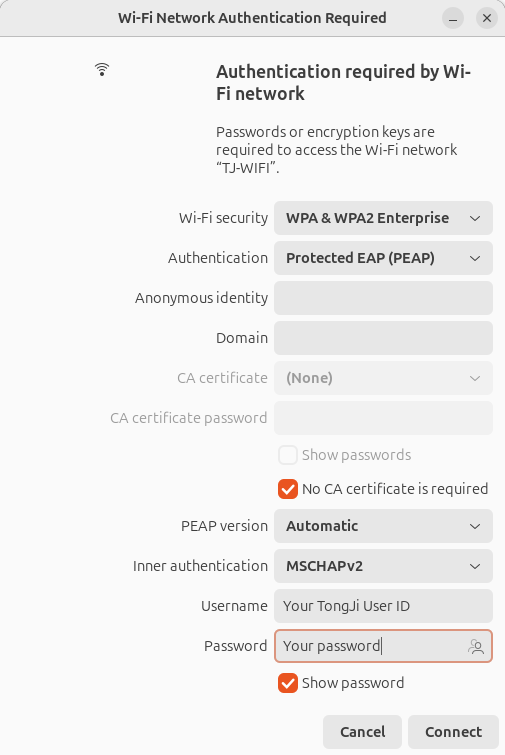Open the CA certificate (None) chooser
The width and height of the screenshot is (505, 755).
[x=383, y=378]
